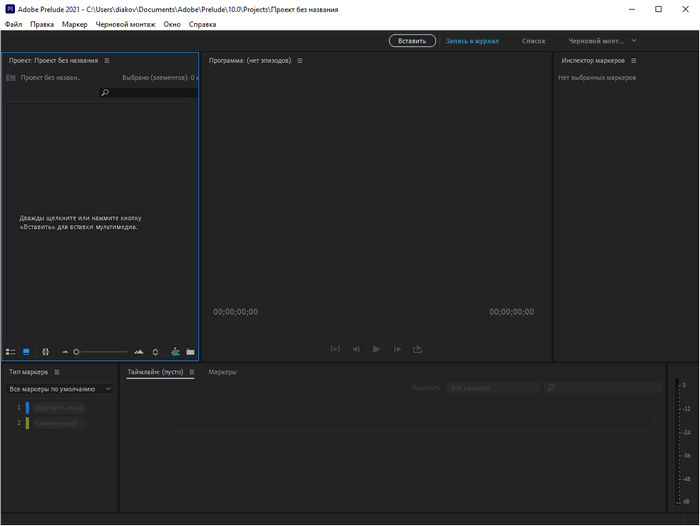The width and height of the screenshot is (700, 526).
Task: Click the create rough cut icon
Action: [175, 352]
